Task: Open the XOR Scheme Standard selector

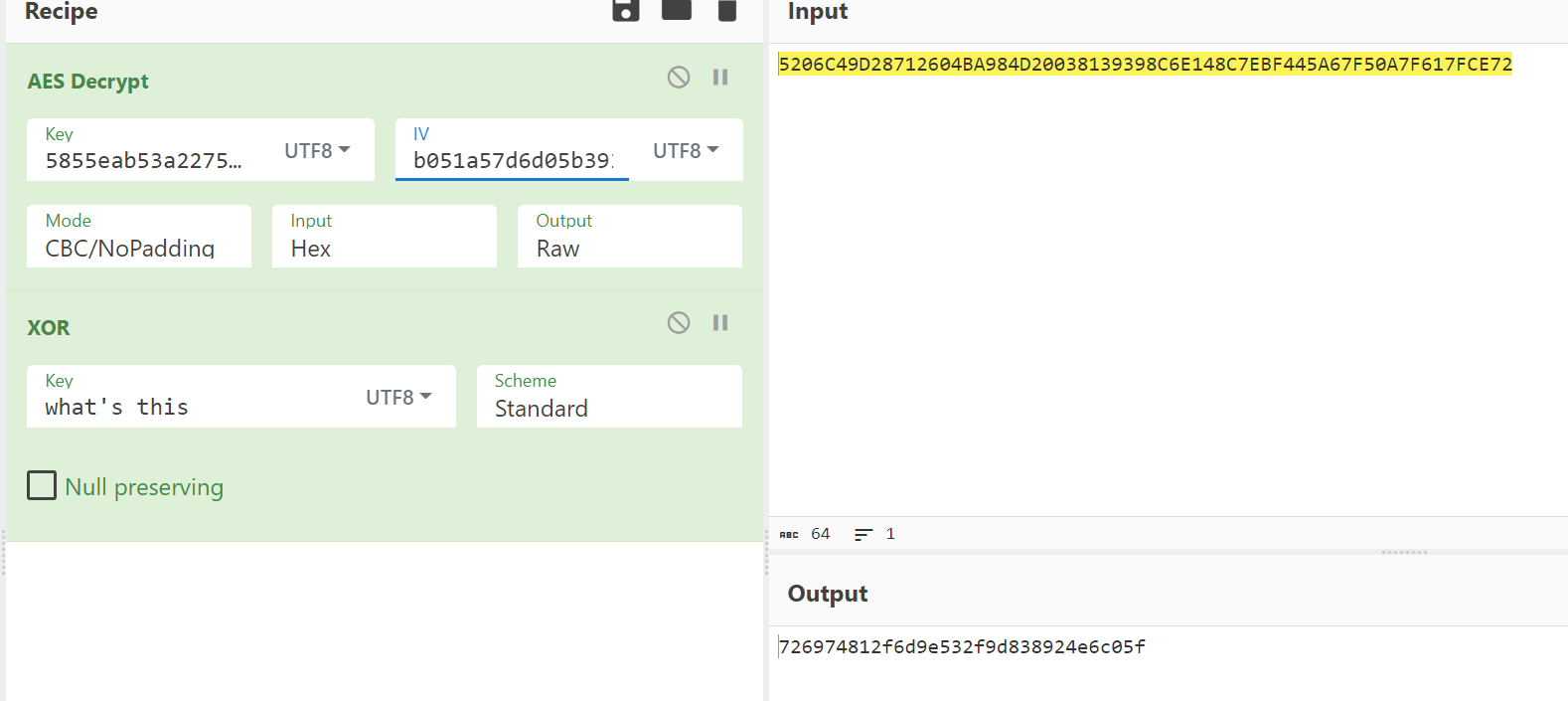Action: (x=608, y=408)
